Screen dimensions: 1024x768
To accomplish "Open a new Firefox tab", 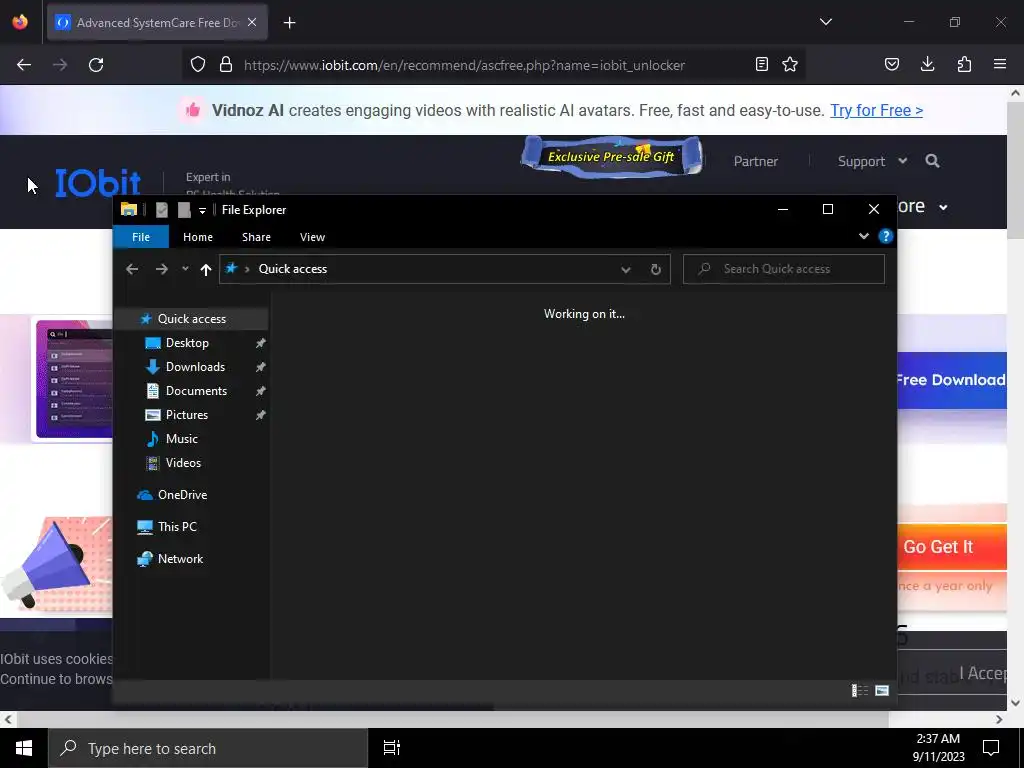I will [x=290, y=23].
